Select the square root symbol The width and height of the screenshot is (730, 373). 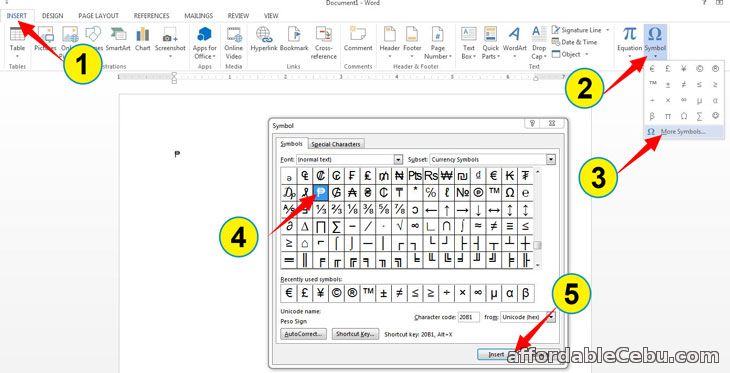tap(399, 226)
